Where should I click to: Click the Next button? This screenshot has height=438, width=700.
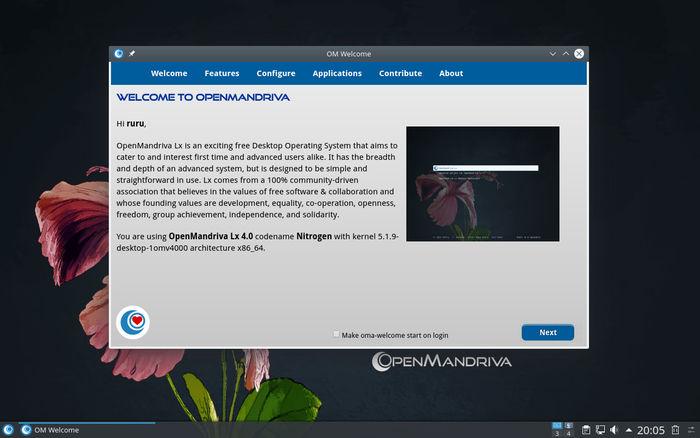tap(547, 332)
